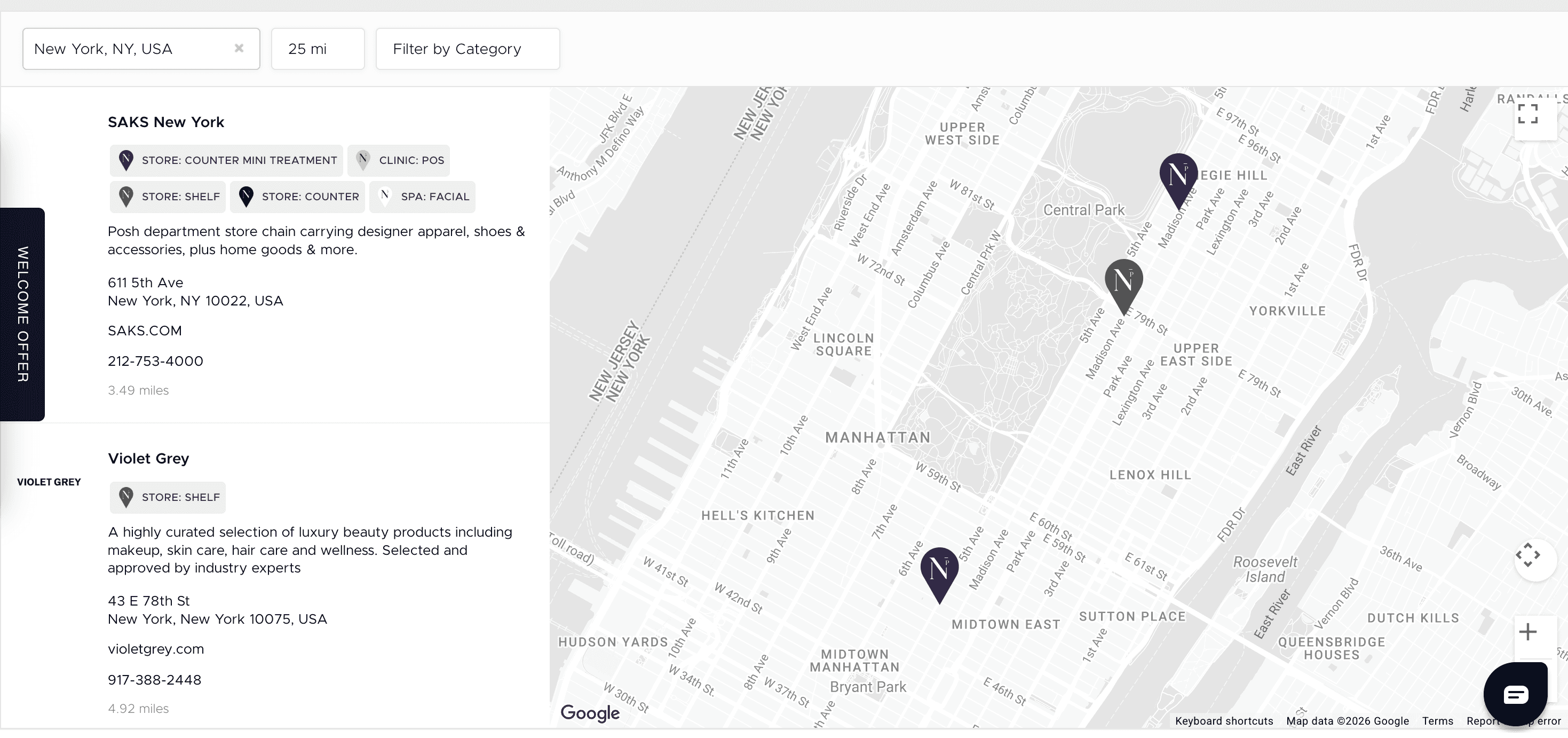Click the map camera controls icon
Image resolution: width=1568 pixels, height=738 pixels.
1528,555
